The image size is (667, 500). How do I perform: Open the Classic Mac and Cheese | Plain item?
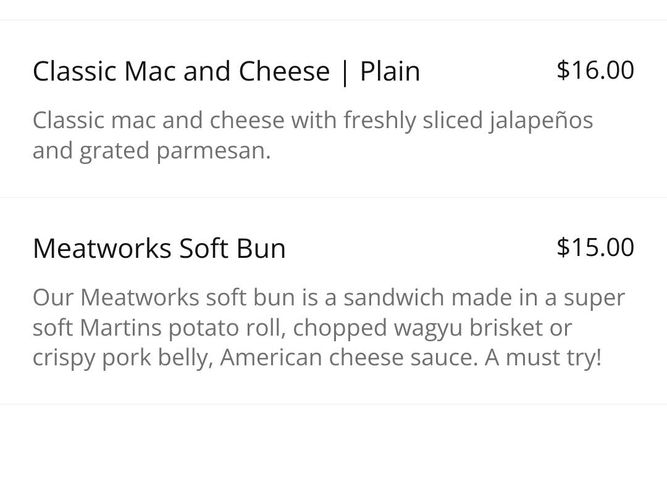click(226, 72)
